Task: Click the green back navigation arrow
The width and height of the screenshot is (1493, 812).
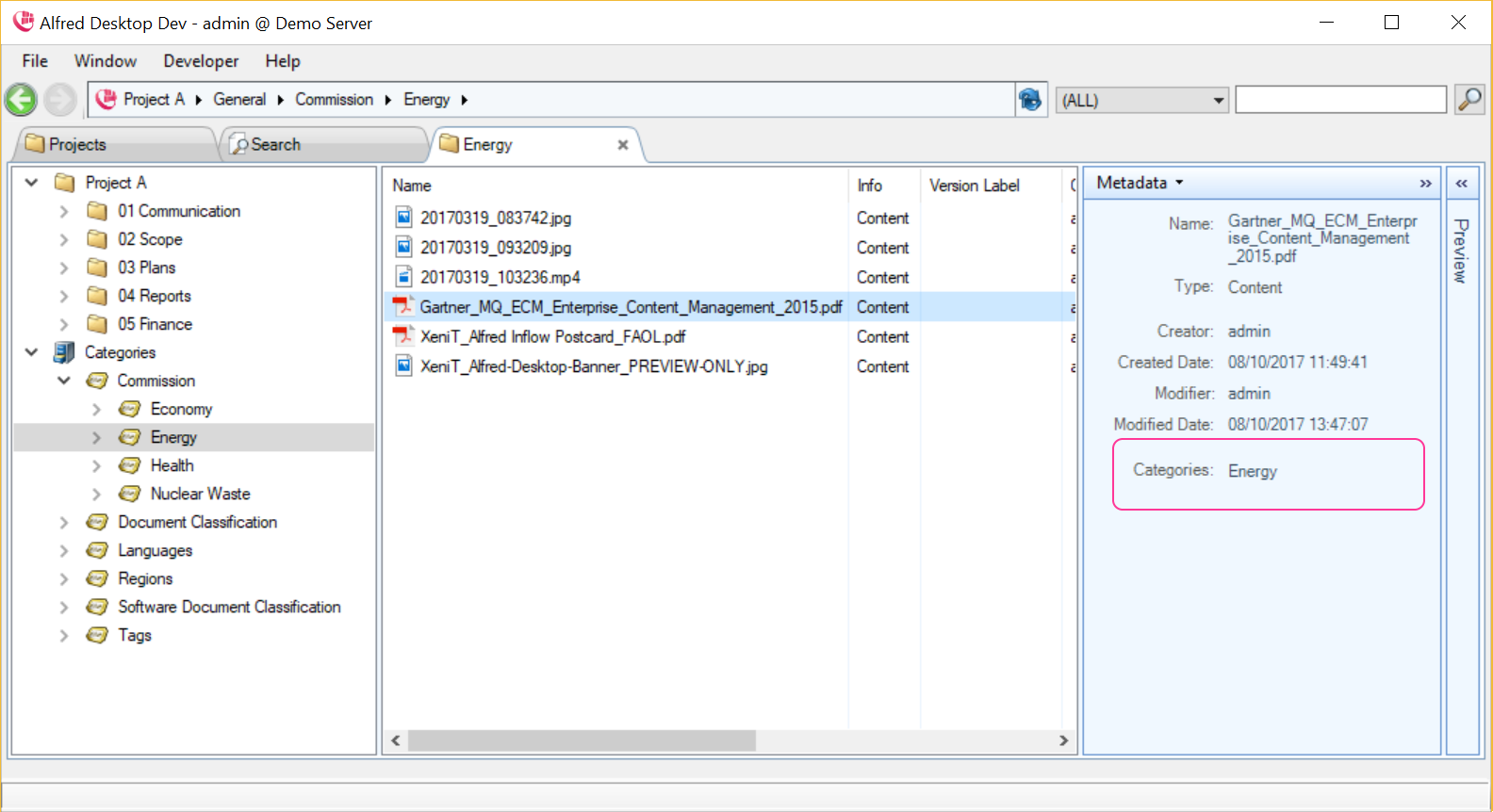Action: tap(21, 100)
